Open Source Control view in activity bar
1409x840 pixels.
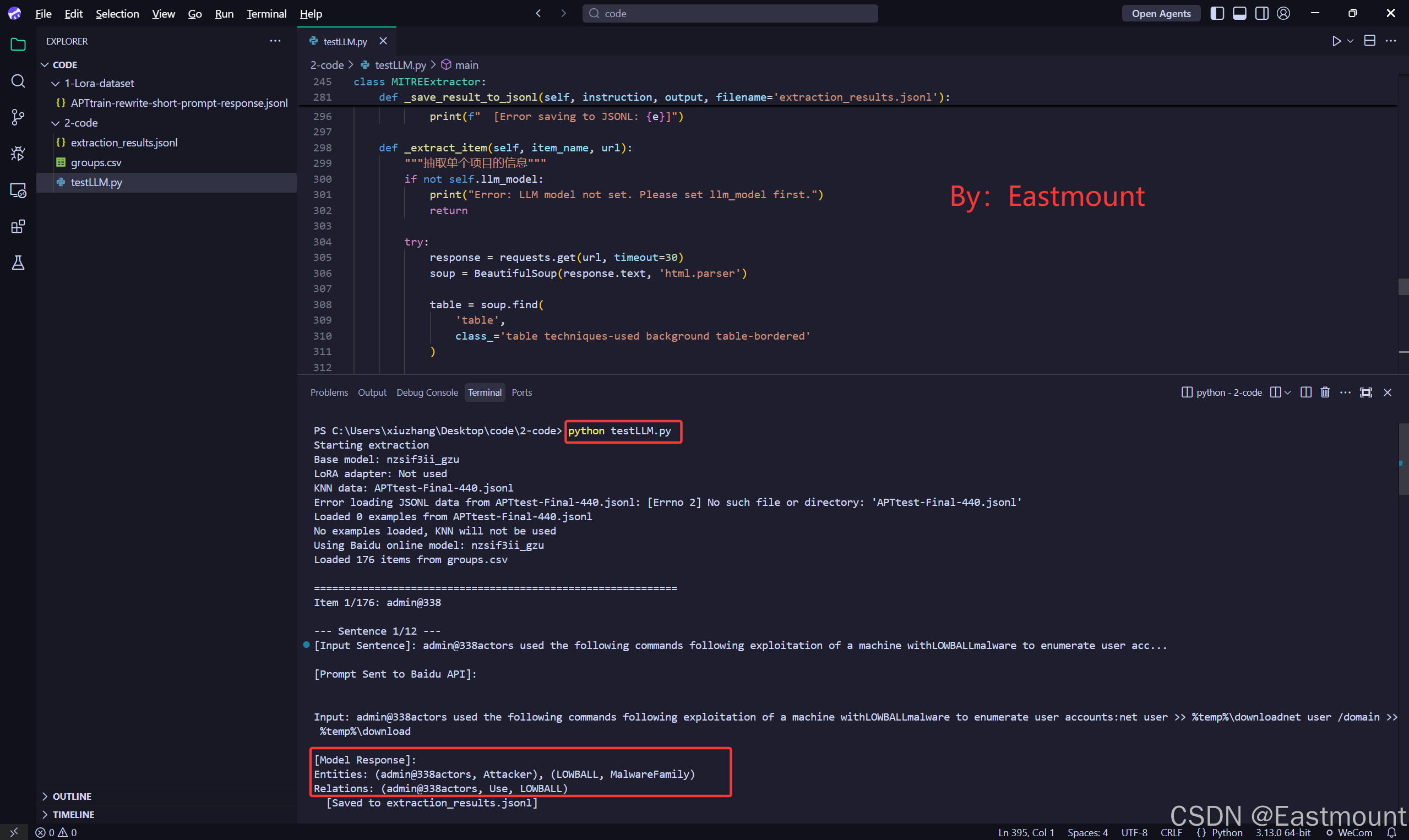18,117
